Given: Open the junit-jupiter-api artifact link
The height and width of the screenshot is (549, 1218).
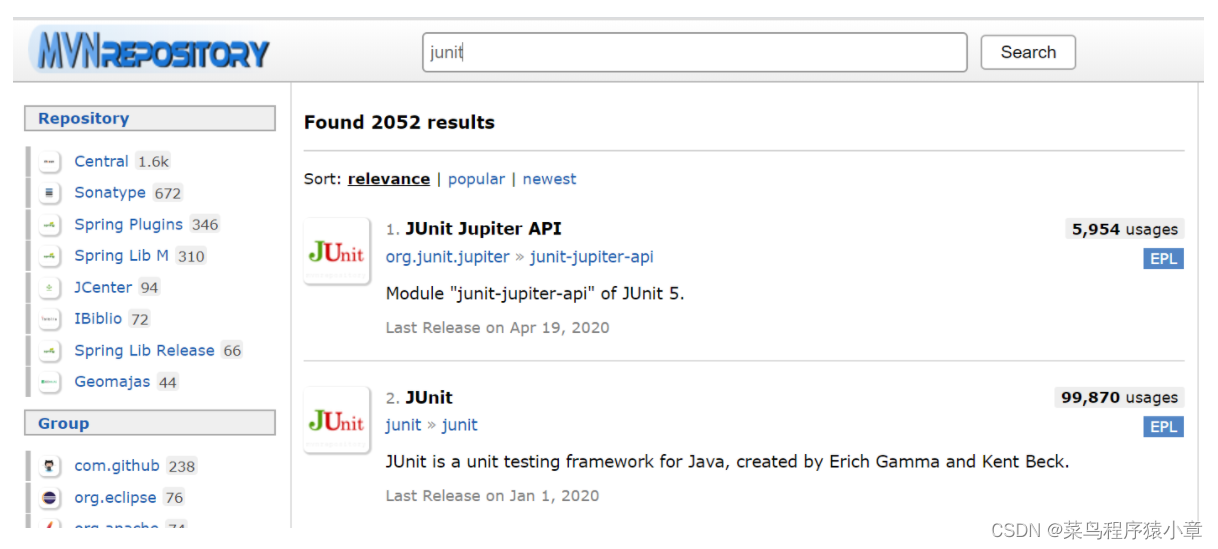Looking at the screenshot, I should pos(591,257).
